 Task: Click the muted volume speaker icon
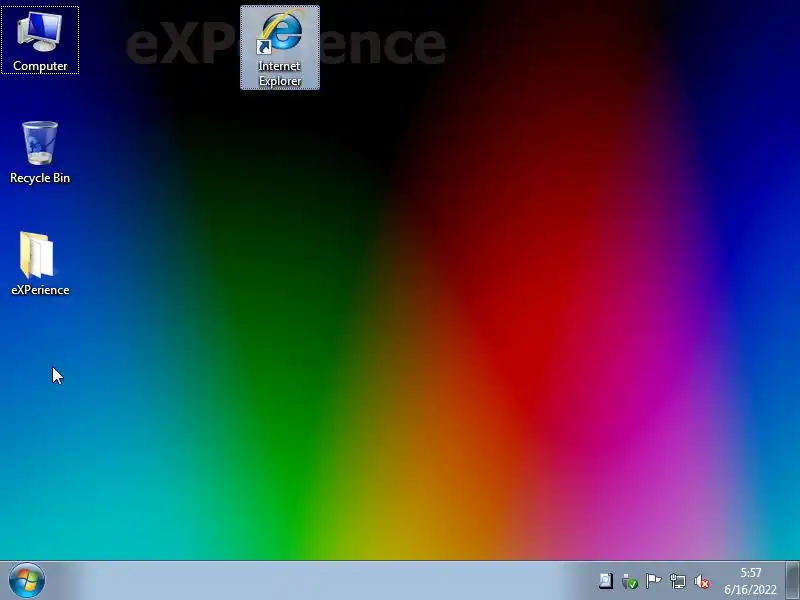702,581
